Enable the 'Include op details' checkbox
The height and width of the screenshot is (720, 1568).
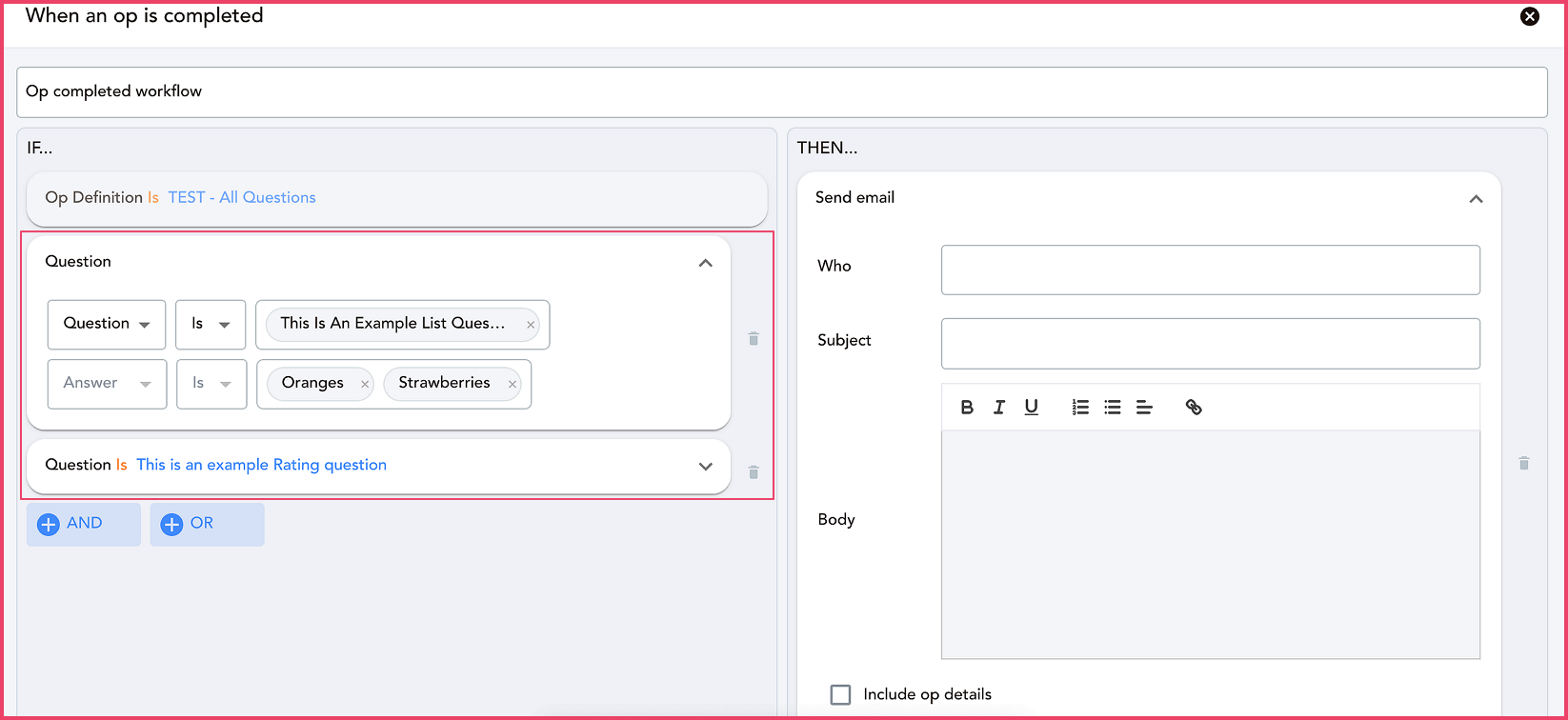(x=840, y=695)
